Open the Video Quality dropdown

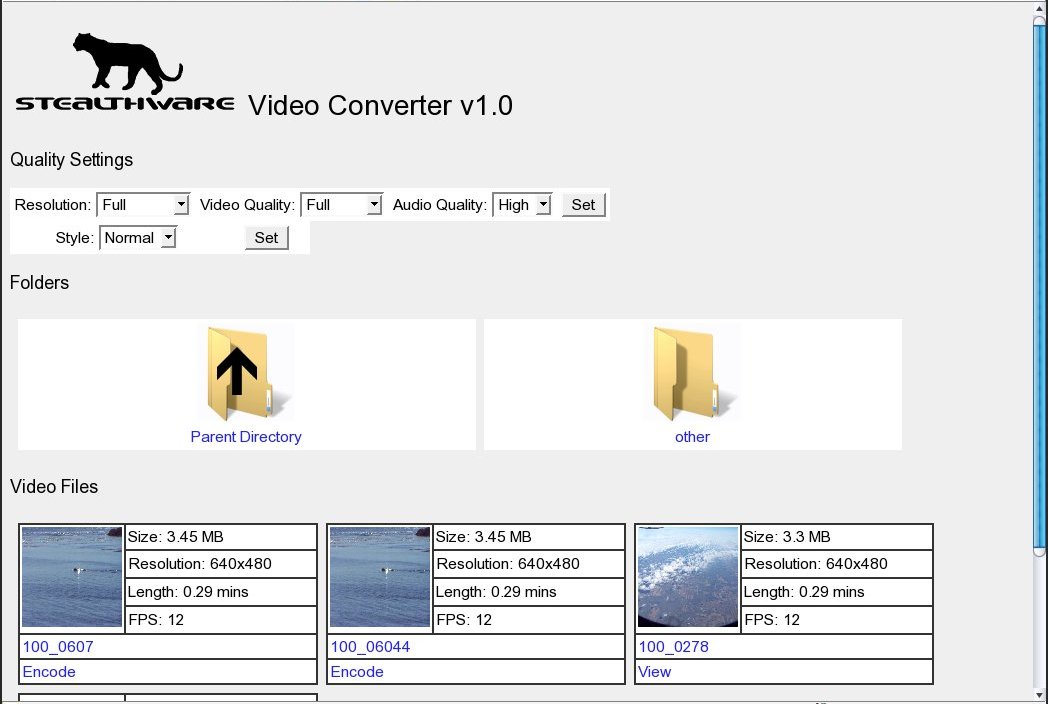coord(342,204)
